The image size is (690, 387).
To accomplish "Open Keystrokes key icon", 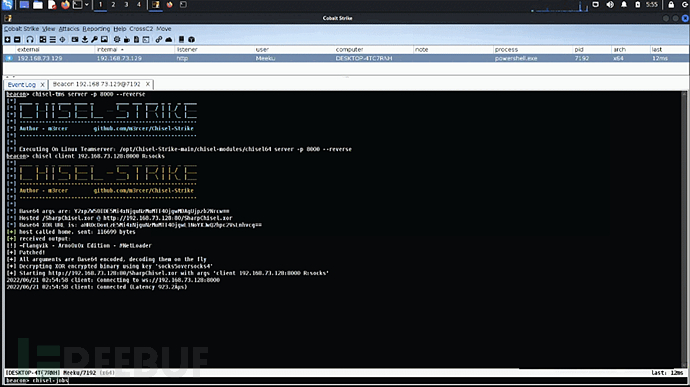I will tap(94, 40).
